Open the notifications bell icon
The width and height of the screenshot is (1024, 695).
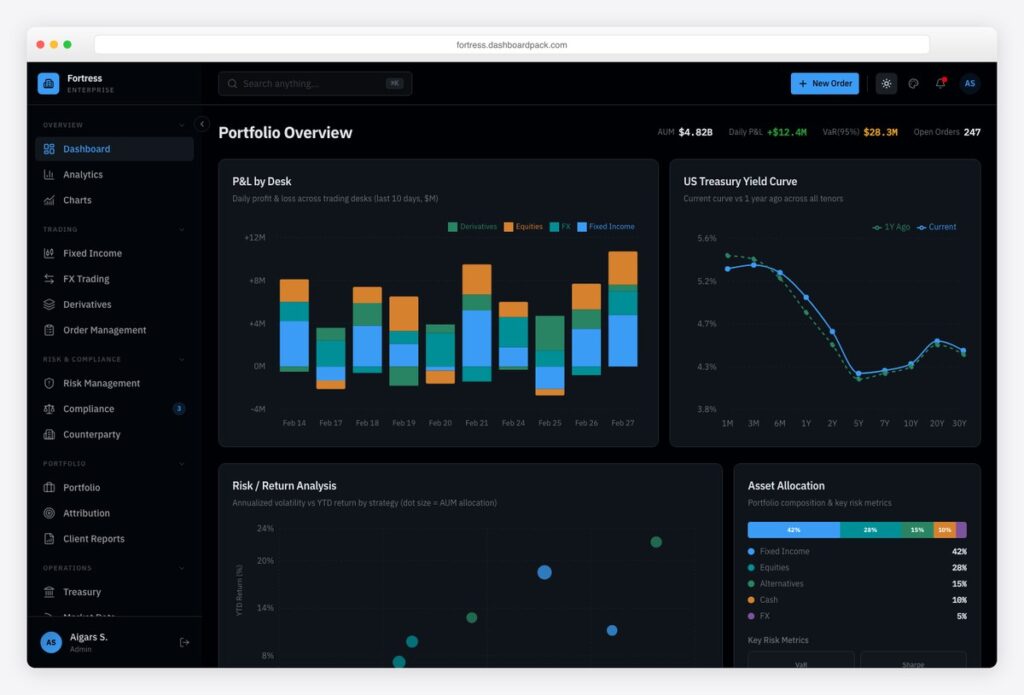click(940, 84)
